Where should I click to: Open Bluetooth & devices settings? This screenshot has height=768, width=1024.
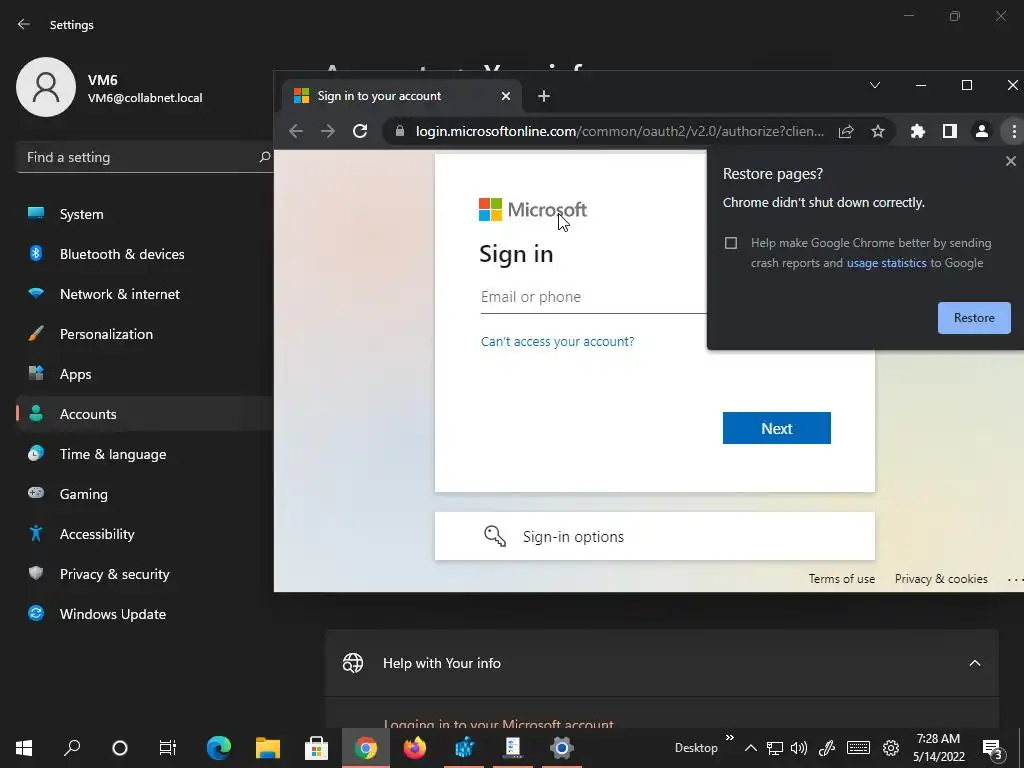click(144, 254)
